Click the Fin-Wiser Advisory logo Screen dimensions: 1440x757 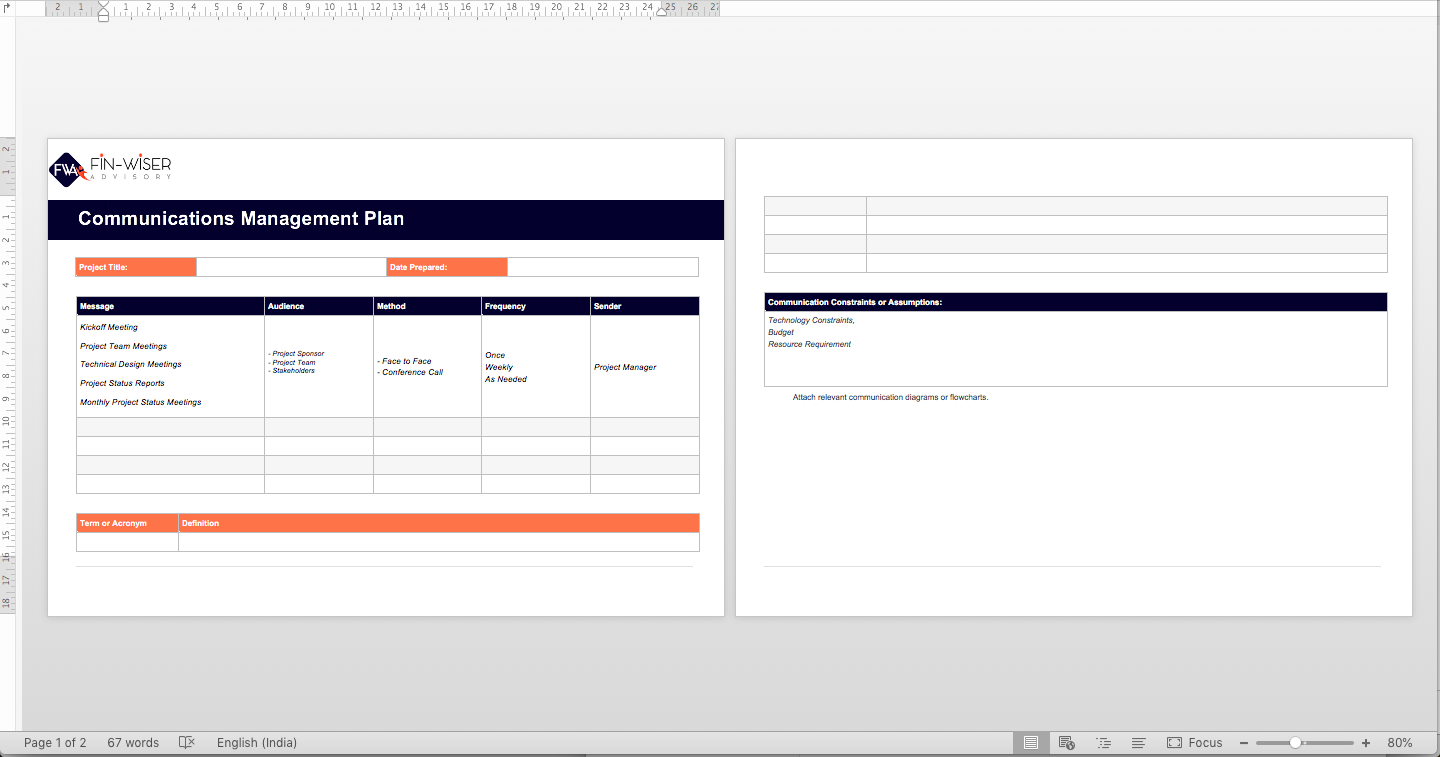[x=111, y=168]
